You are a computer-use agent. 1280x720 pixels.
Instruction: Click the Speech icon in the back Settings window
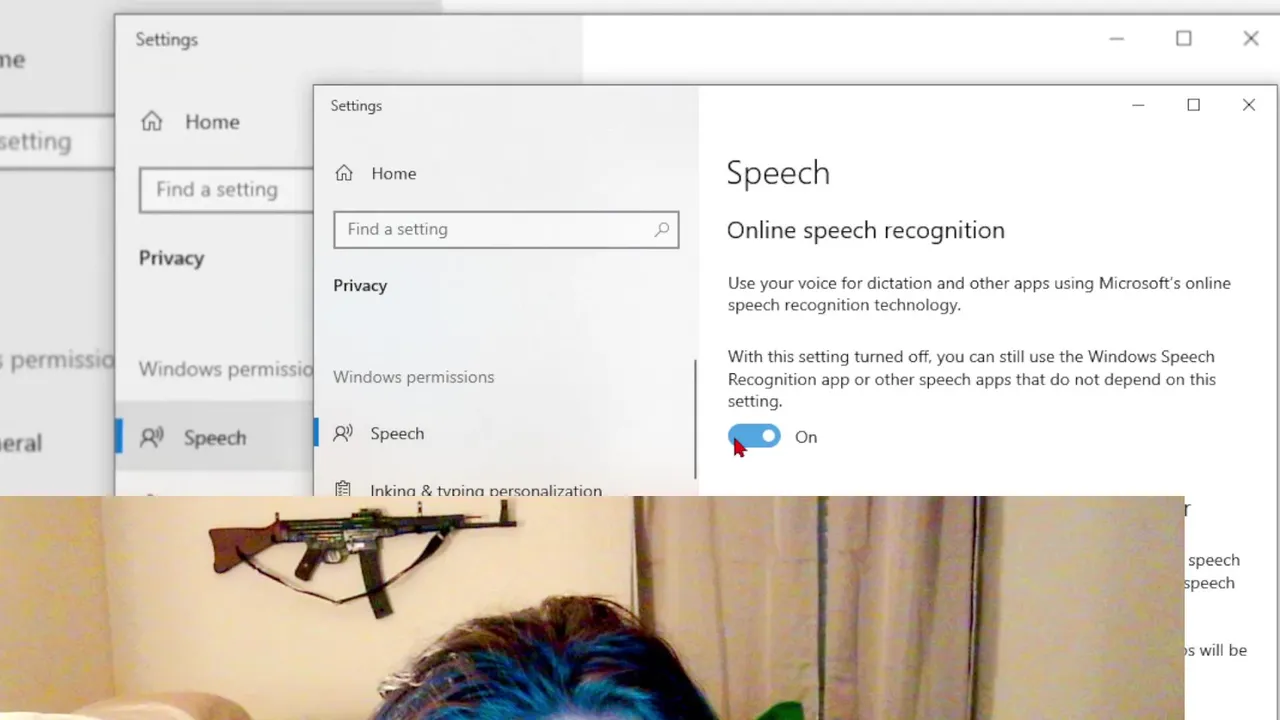(x=152, y=437)
